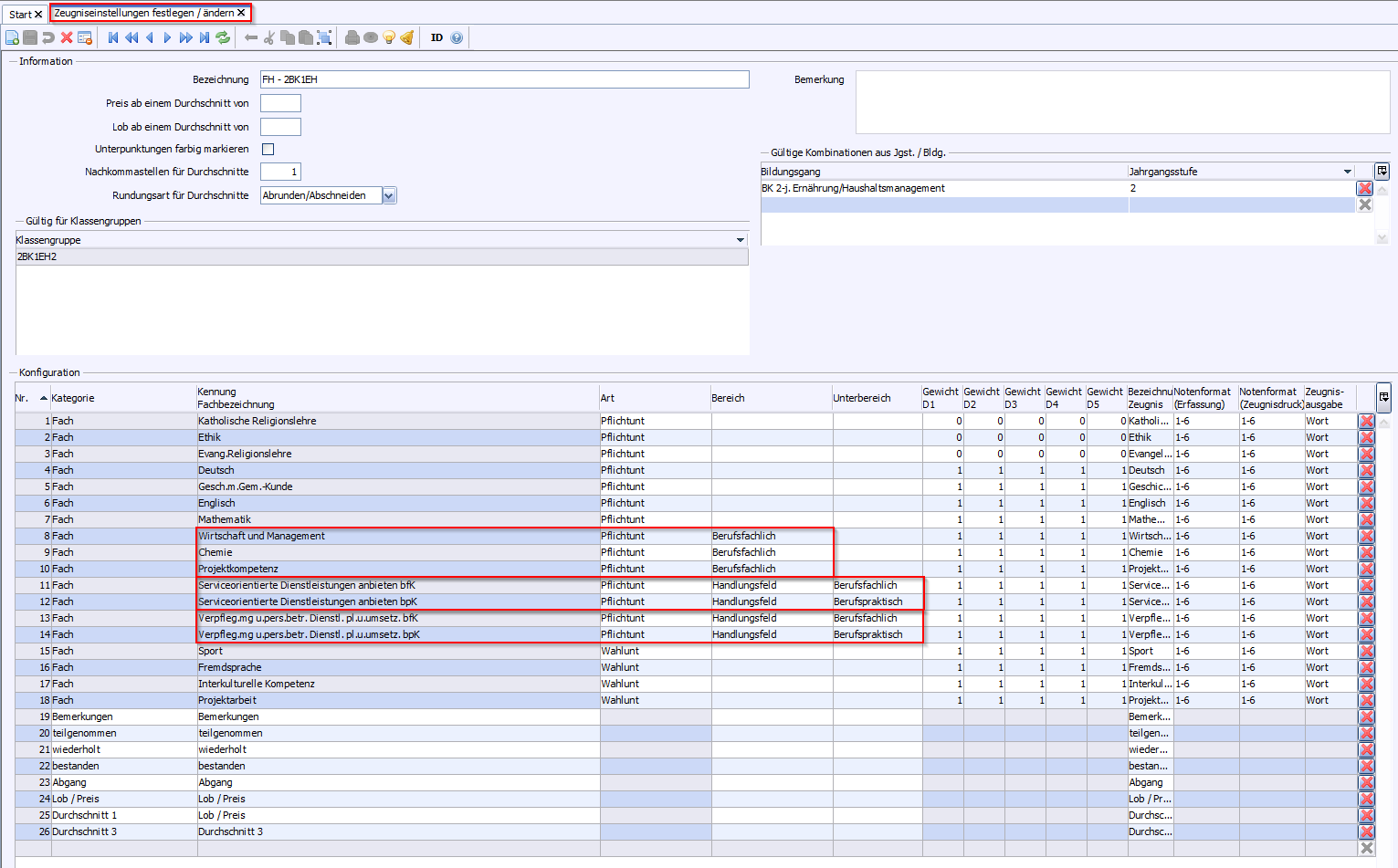Remove the BK 2-j. Ernährung/Haushaltsmanagement combination
This screenshot has height=868, width=1398.
point(1364,188)
